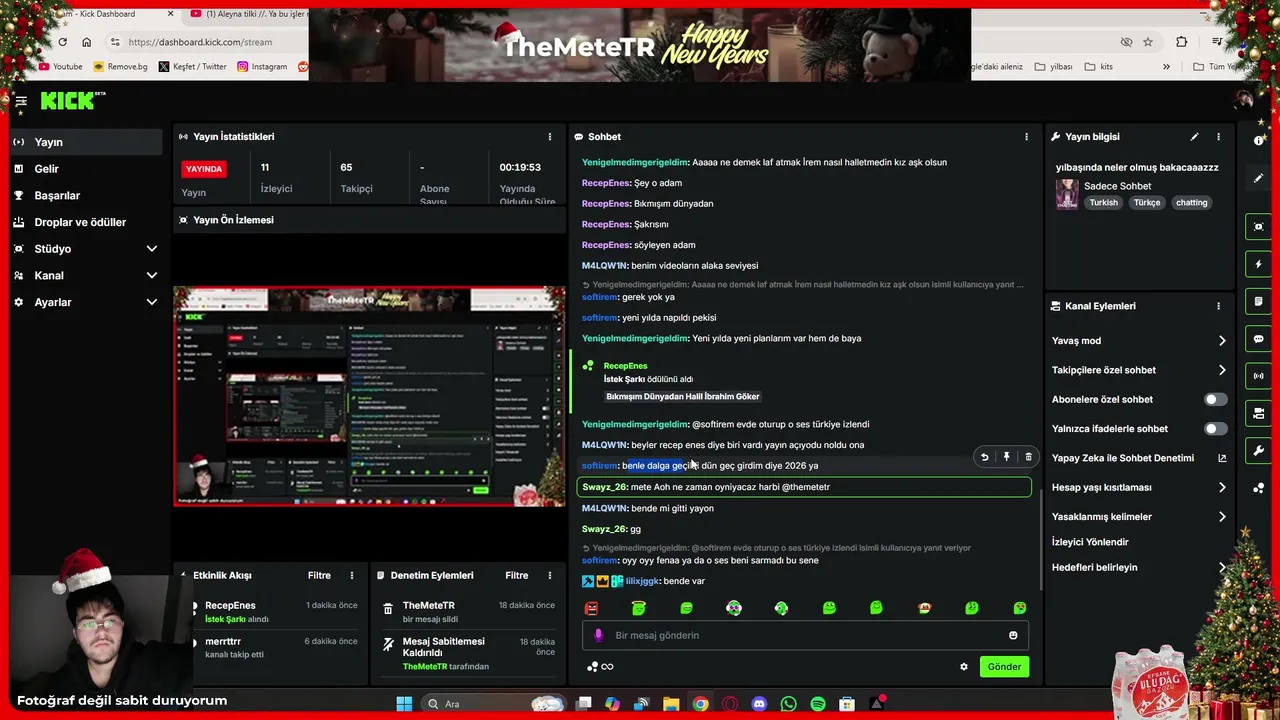Open Yavaş mod settings arrow
The image size is (1280, 720).
1221,341
